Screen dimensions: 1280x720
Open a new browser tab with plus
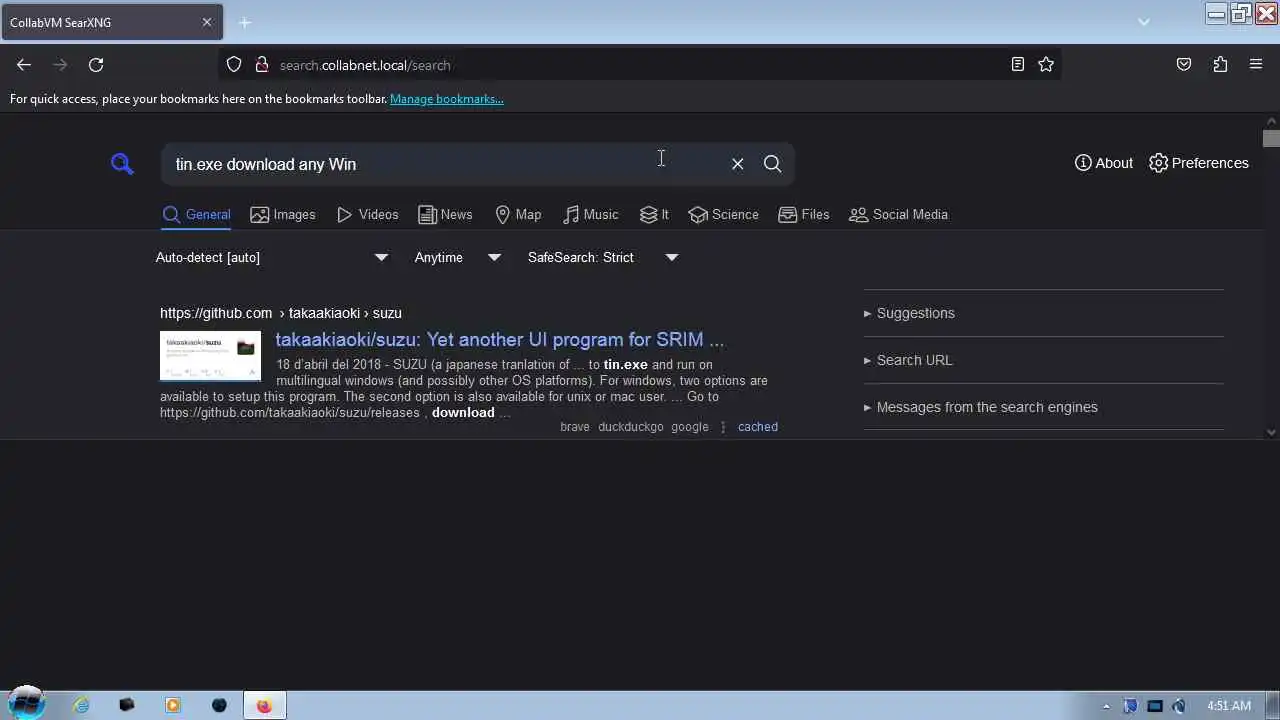point(245,22)
